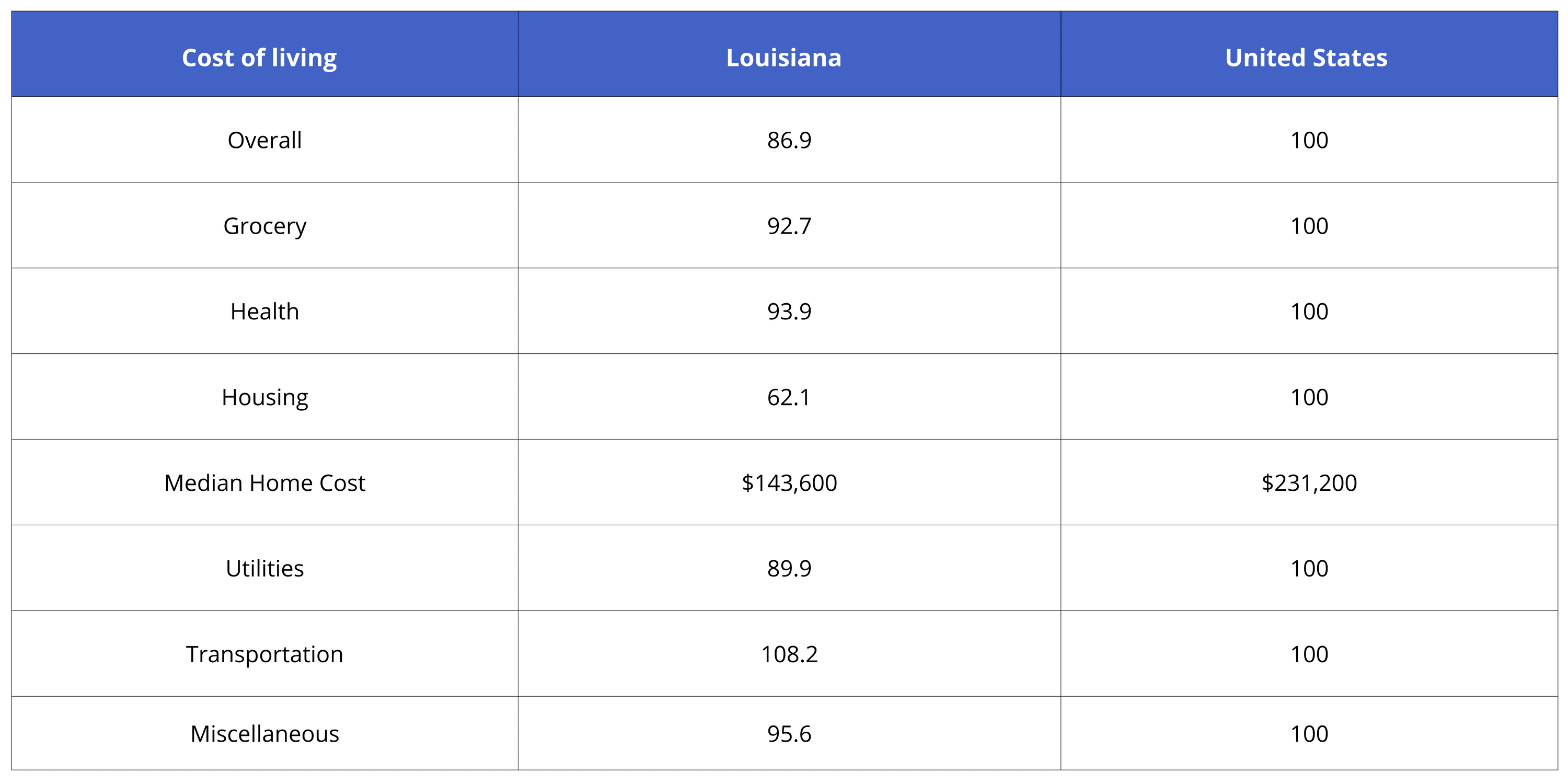Select the Grocery row label
The image size is (1568, 784).
click(265, 226)
